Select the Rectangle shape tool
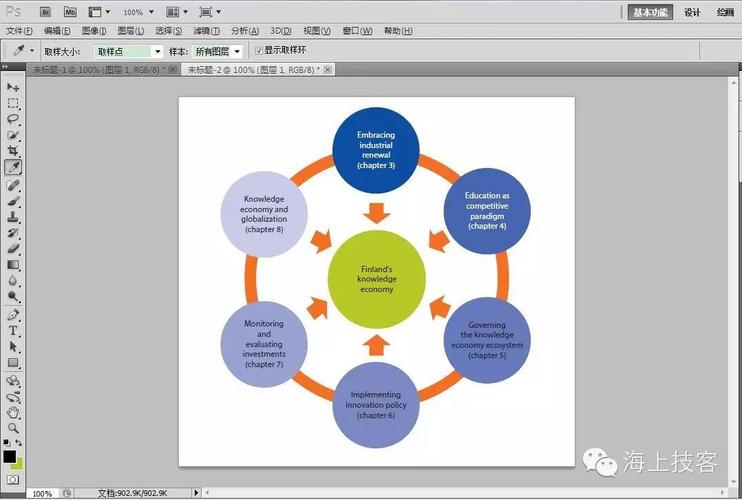This screenshot has width=742, height=500. (x=13, y=363)
